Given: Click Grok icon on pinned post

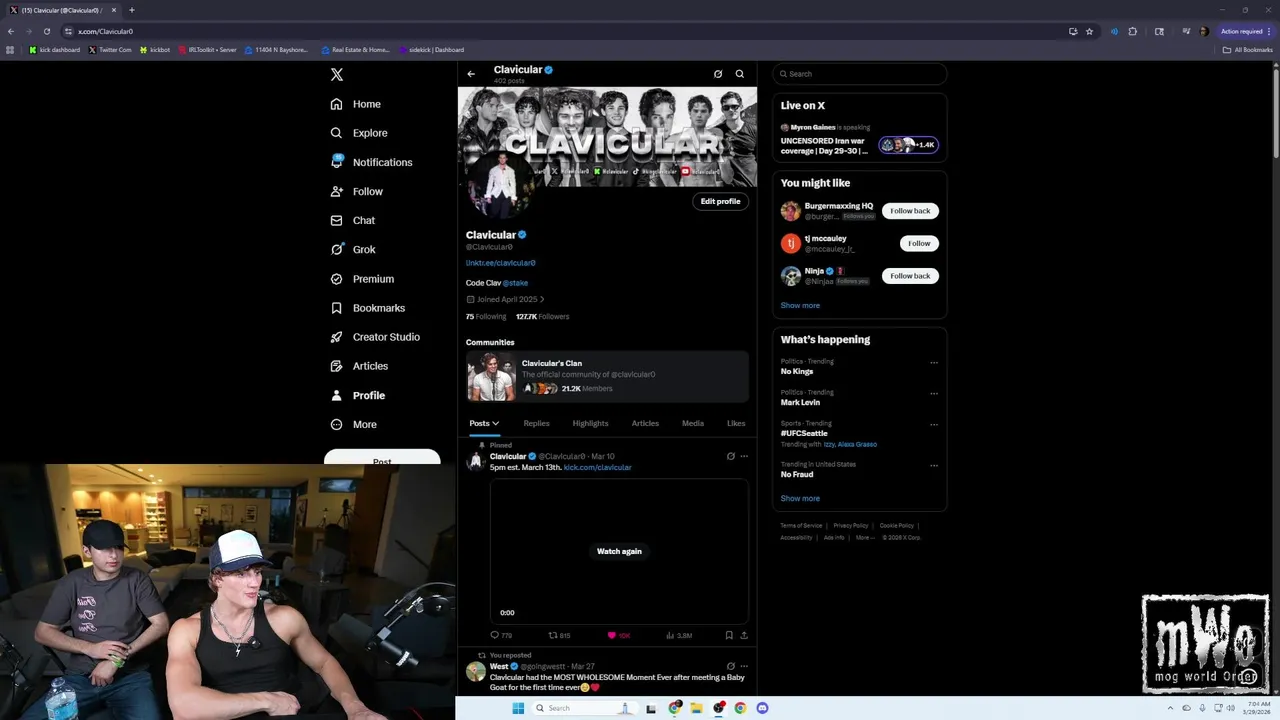Looking at the screenshot, I should (x=731, y=456).
